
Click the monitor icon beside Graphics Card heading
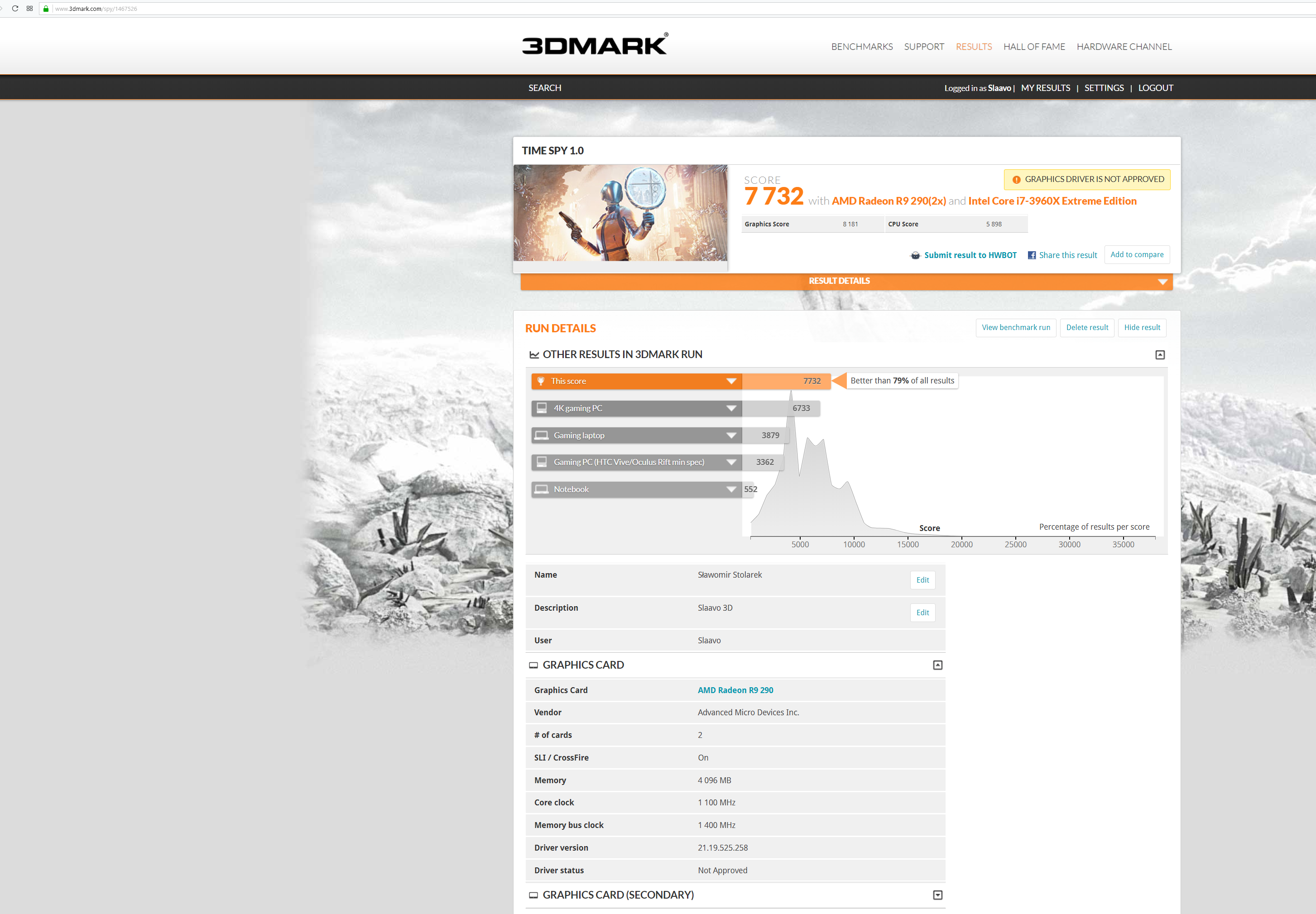pyautogui.click(x=533, y=665)
